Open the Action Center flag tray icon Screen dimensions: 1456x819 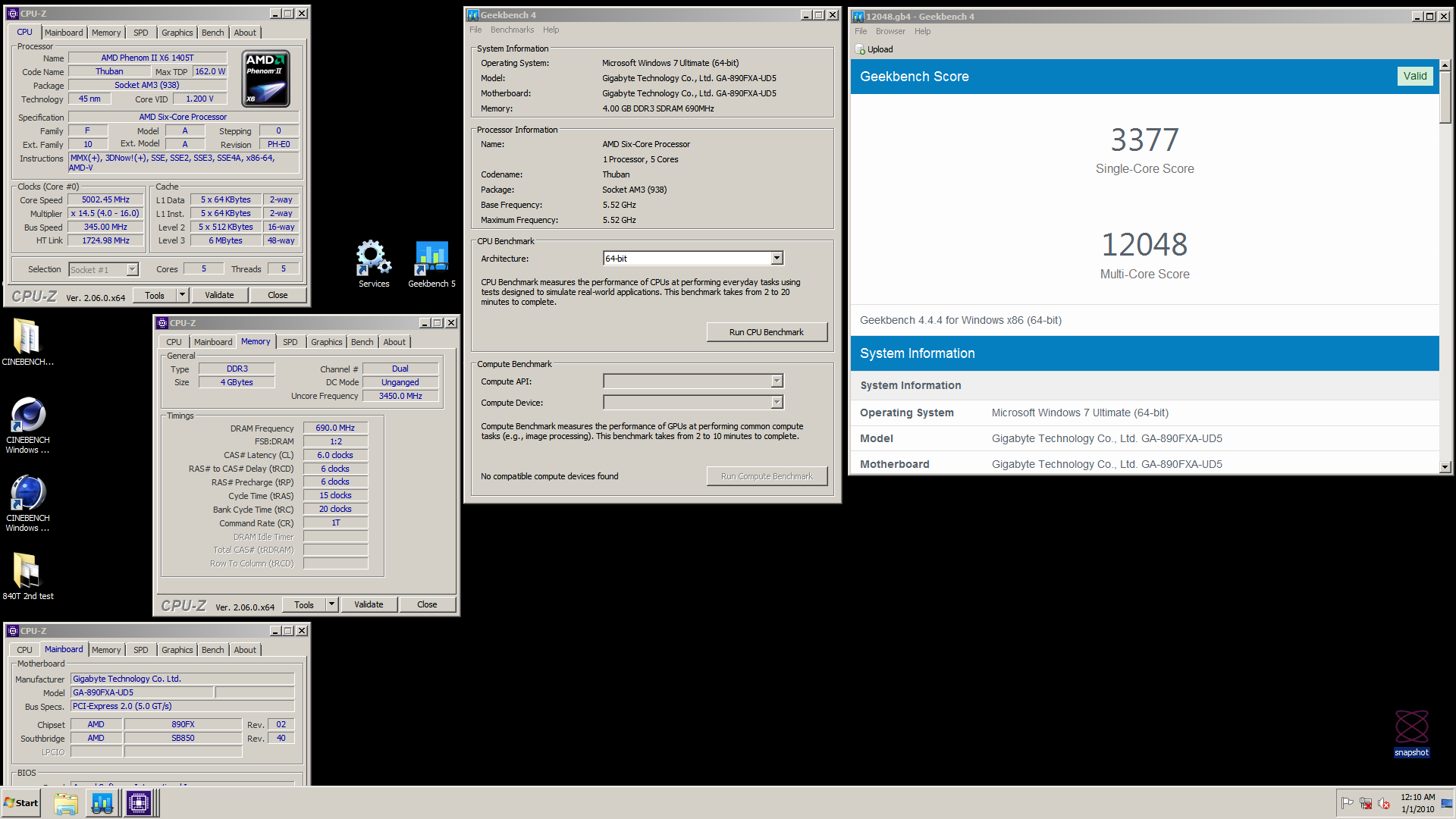(x=1348, y=803)
